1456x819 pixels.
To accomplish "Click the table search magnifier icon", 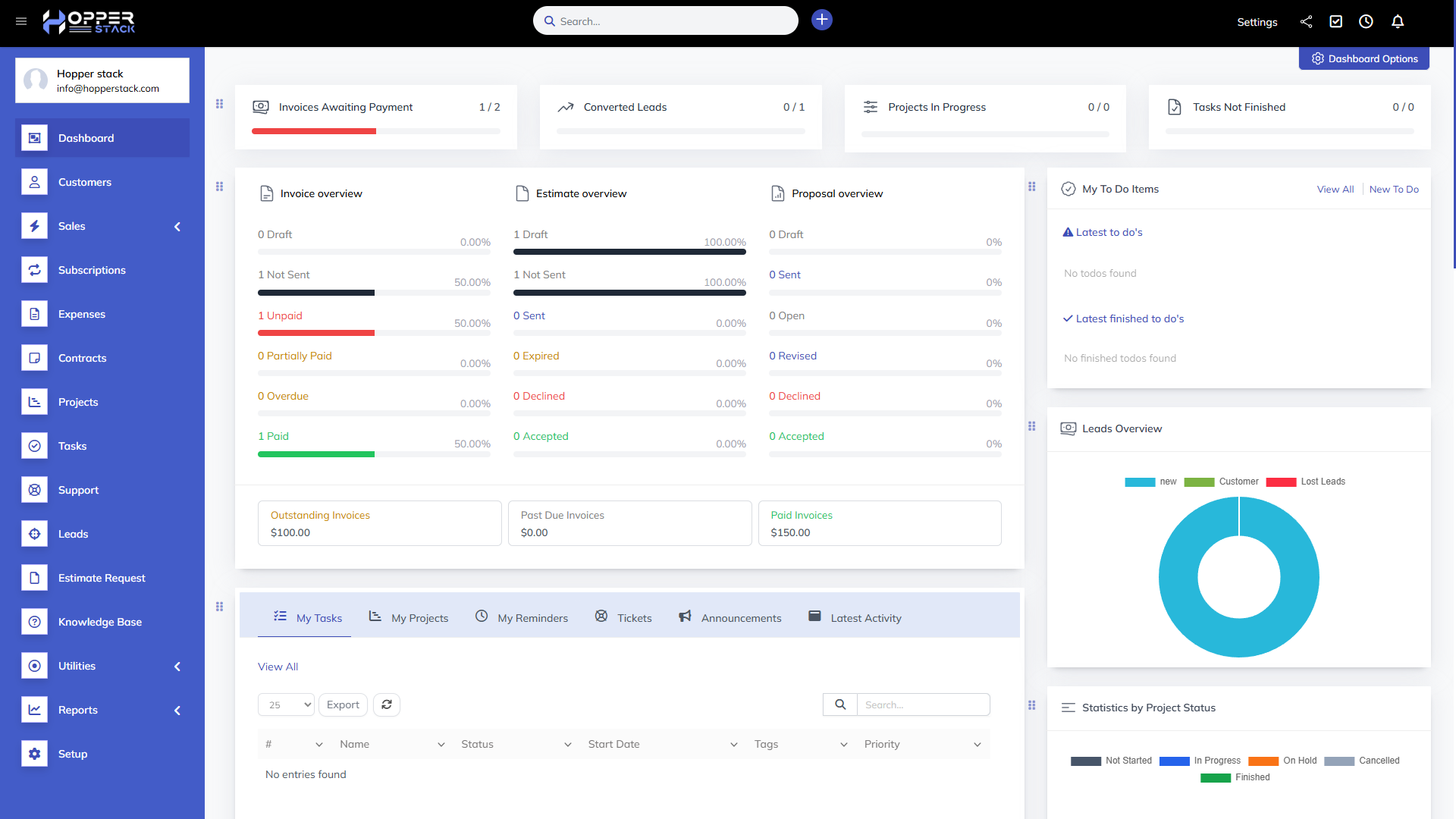I will (x=840, y=704).
